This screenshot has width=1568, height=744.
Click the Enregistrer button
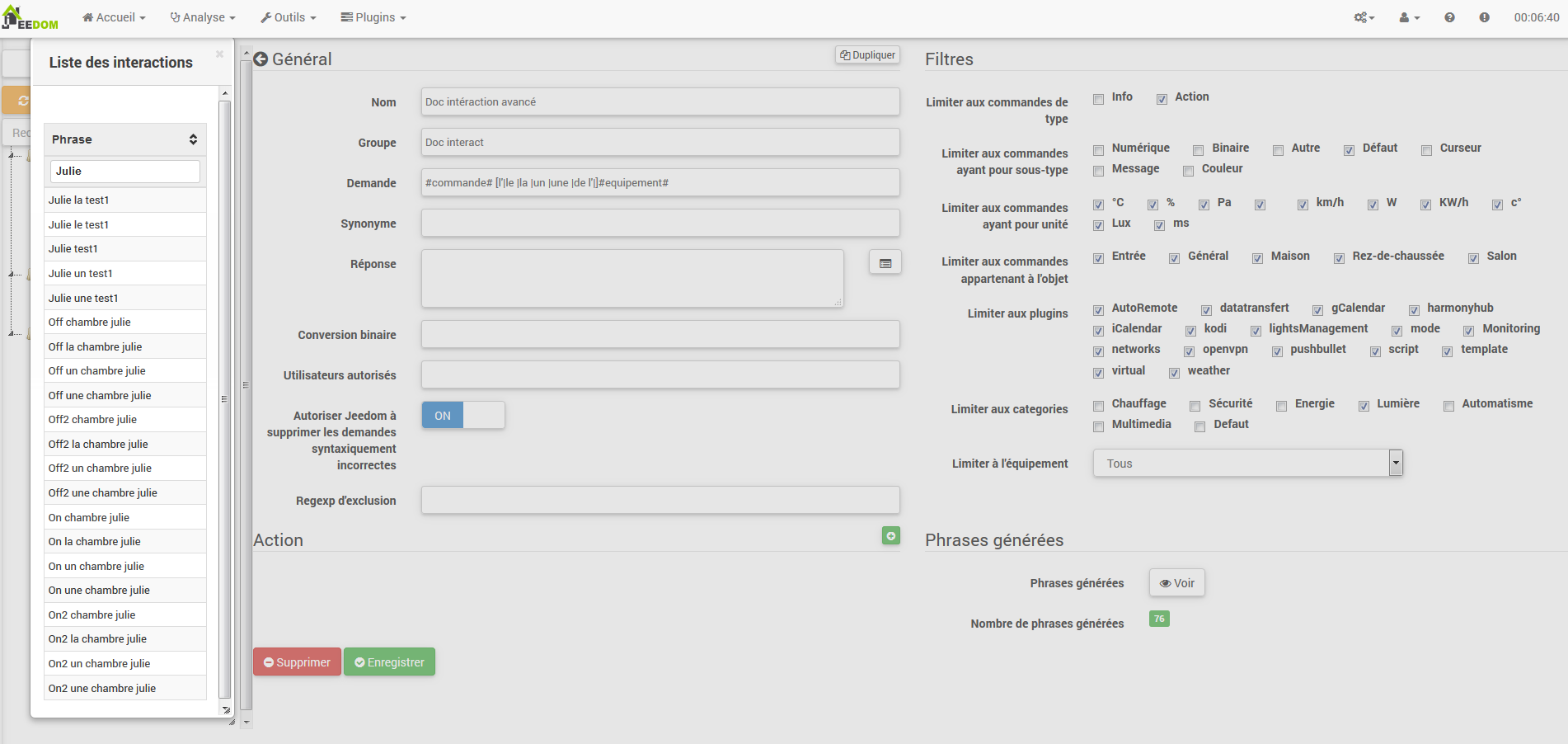click(x=389, y=662)
